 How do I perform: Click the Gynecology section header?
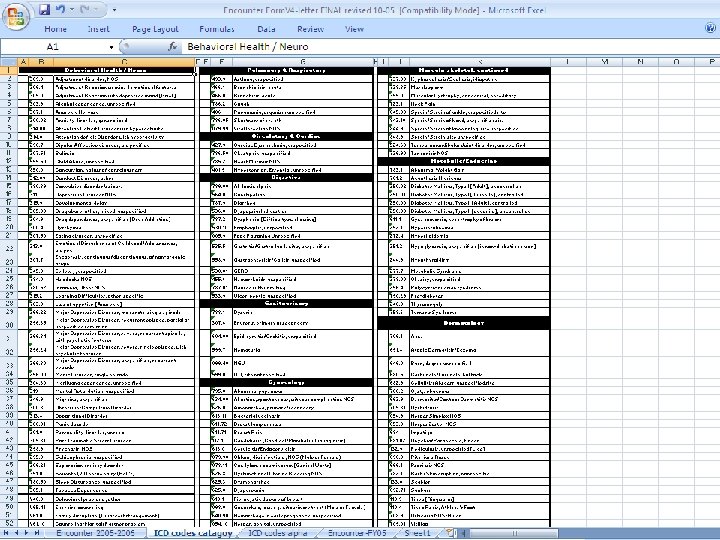[286, 382]
